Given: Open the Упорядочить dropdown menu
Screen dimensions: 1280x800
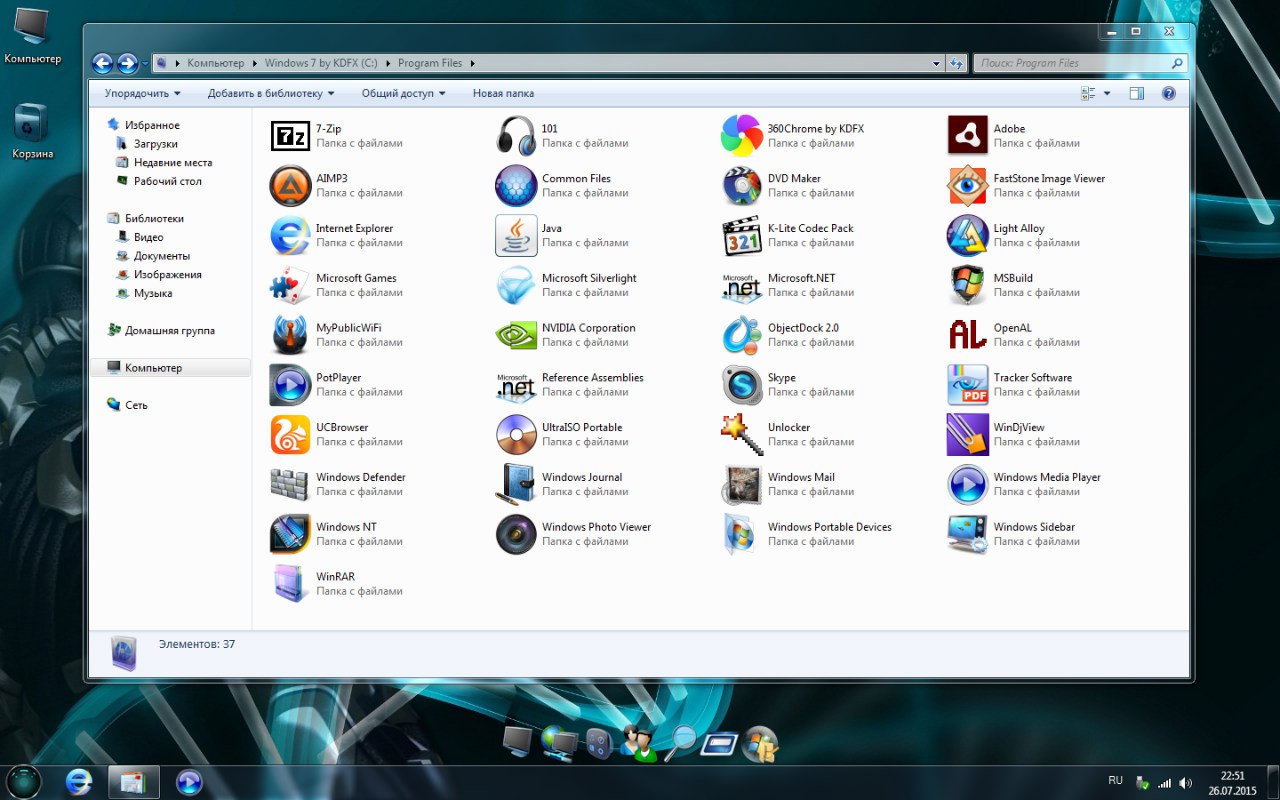Looking at the screenshot, I should click(x=142, y=93).
